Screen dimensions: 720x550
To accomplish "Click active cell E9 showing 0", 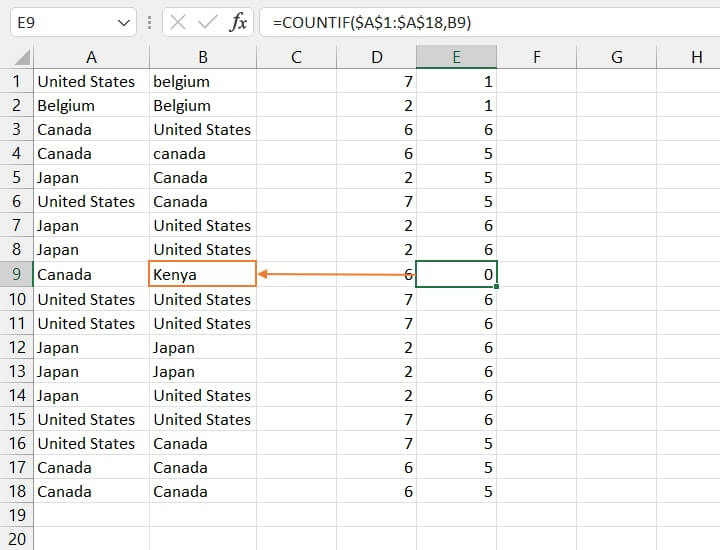I will pyautogui.click(x=456, y=274).
